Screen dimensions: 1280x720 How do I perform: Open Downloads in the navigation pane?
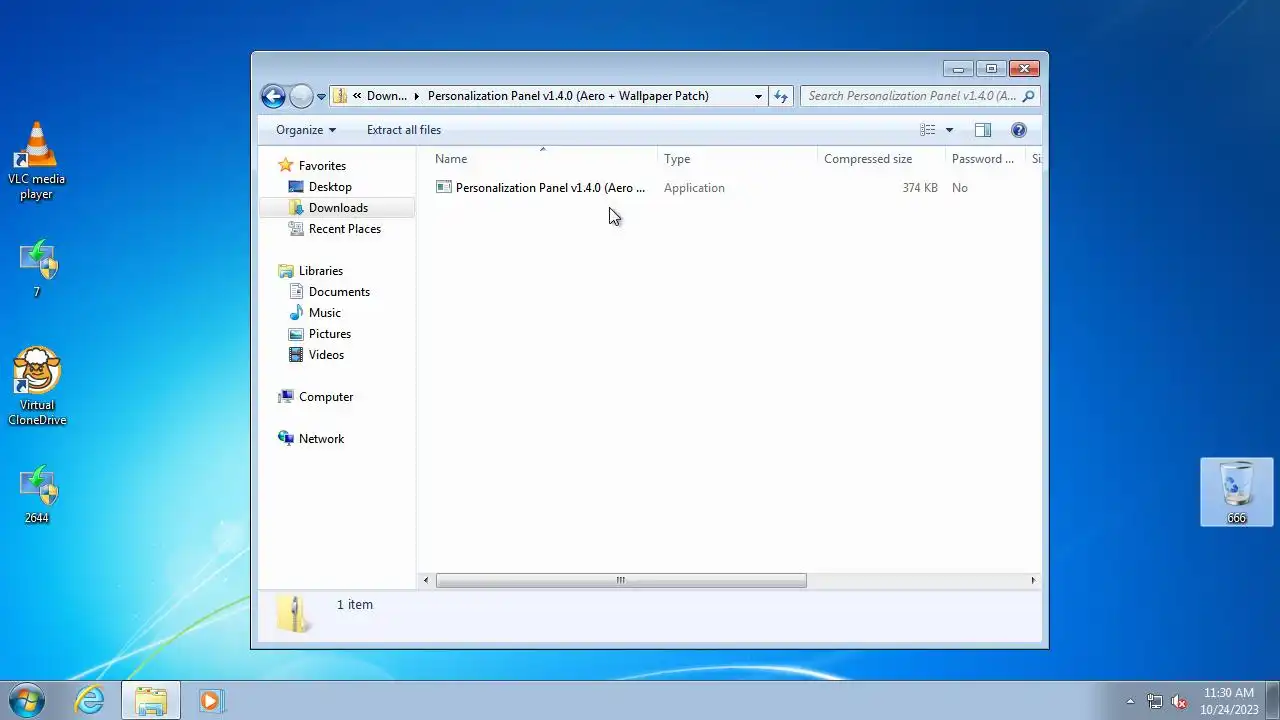click(336, 208)
